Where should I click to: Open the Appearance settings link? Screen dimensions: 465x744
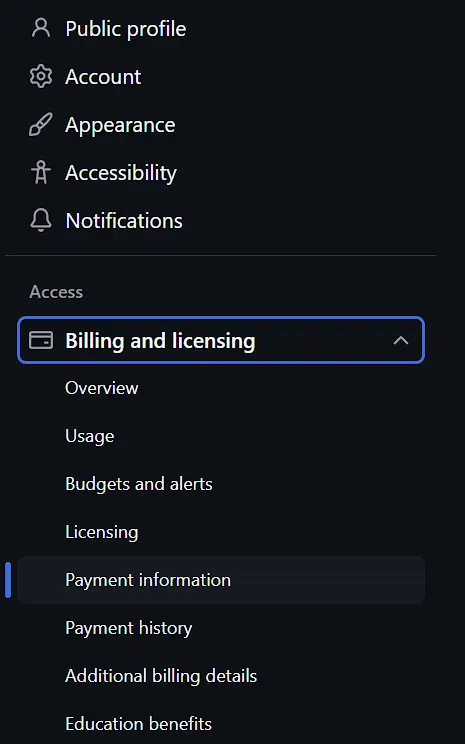coord(120,125)
